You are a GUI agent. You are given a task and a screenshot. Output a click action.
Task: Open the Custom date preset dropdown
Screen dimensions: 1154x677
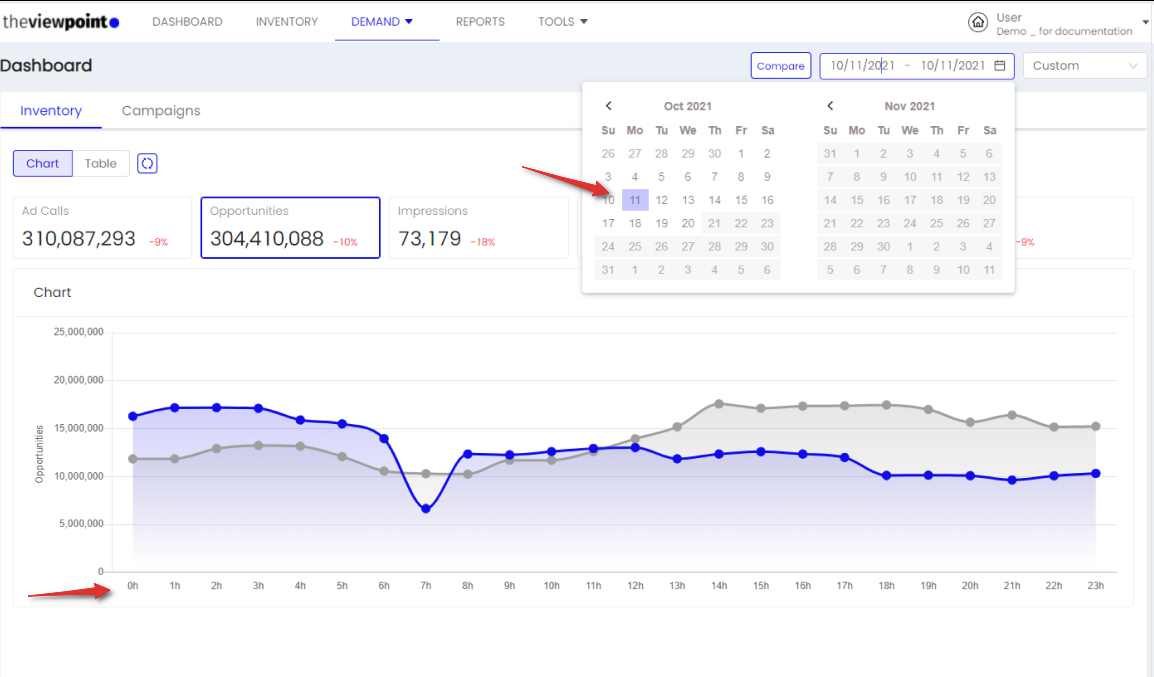click(1085, 65)
